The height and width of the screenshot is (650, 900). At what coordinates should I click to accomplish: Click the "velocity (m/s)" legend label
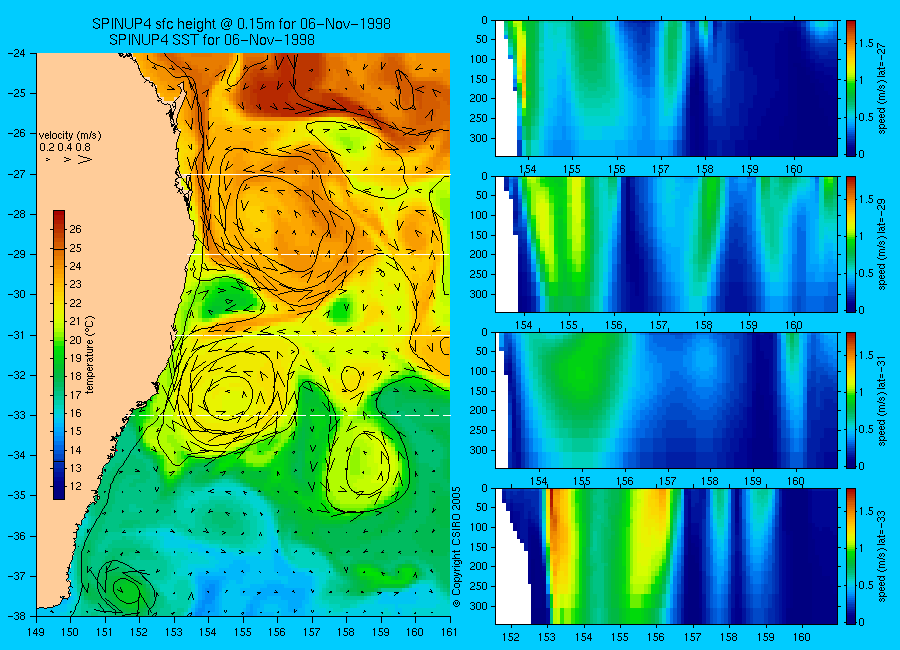point(70,136)
